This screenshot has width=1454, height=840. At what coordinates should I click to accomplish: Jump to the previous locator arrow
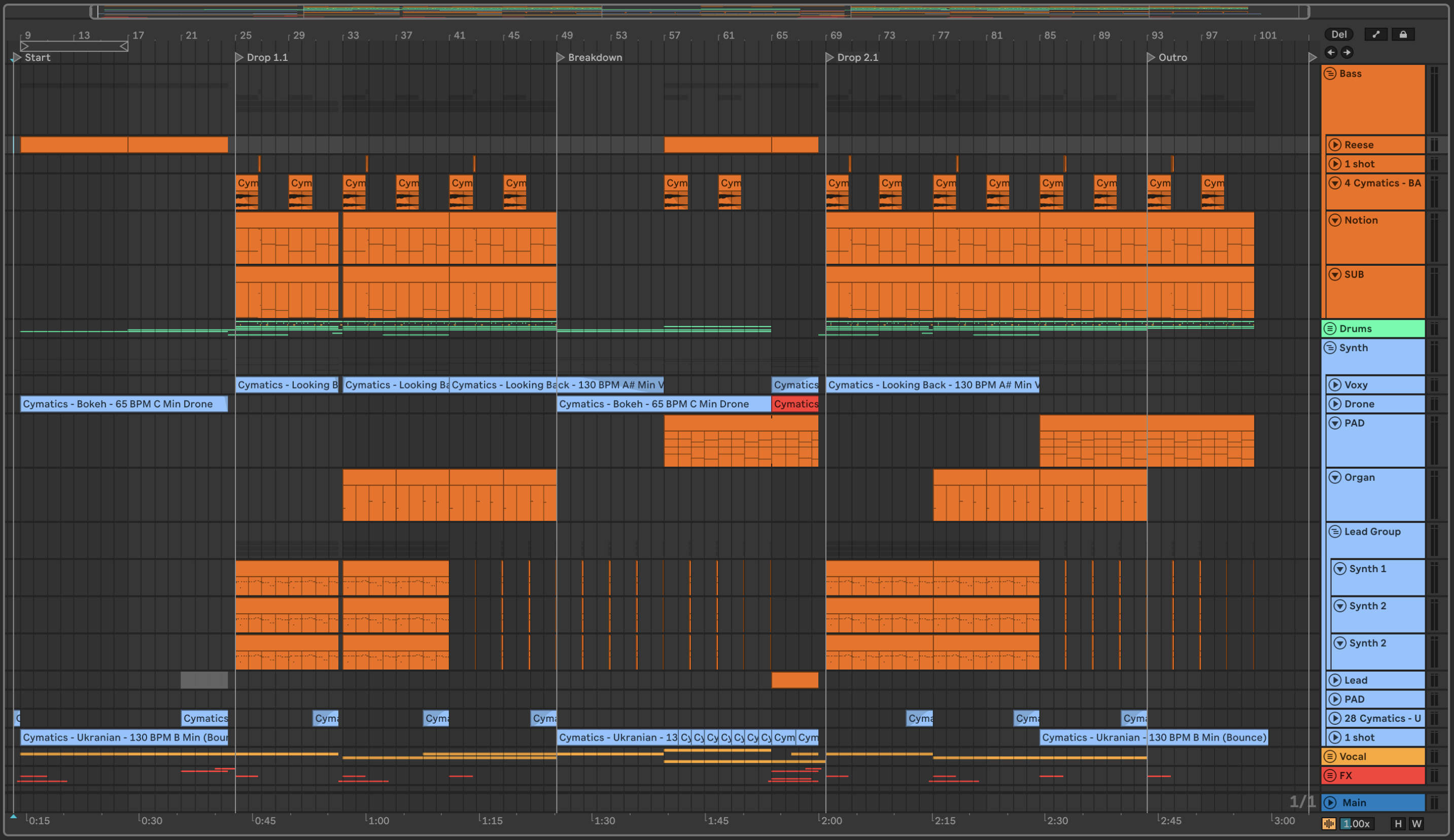[x=1331, y=53]
